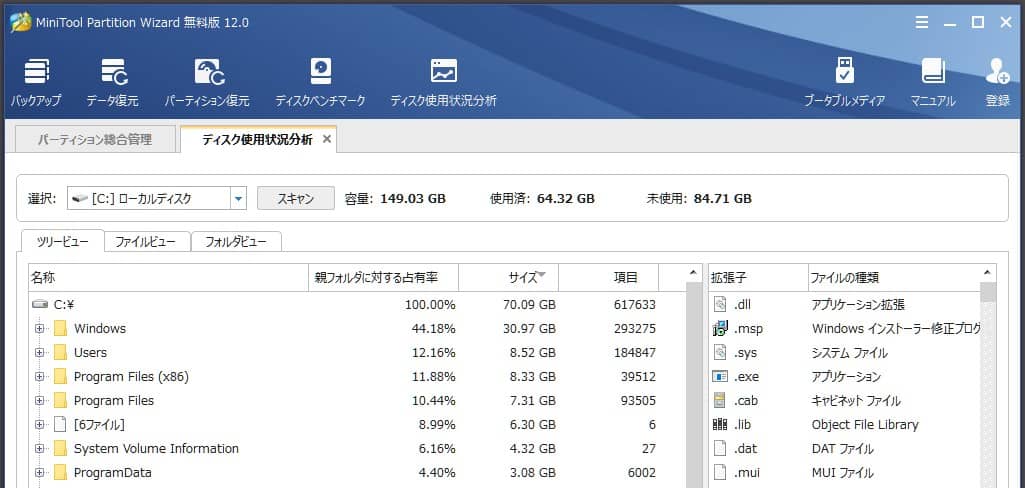This screenshot has width=1025, height=488.
Task: Sort by 名称 column header
Action: click(168, 278)
